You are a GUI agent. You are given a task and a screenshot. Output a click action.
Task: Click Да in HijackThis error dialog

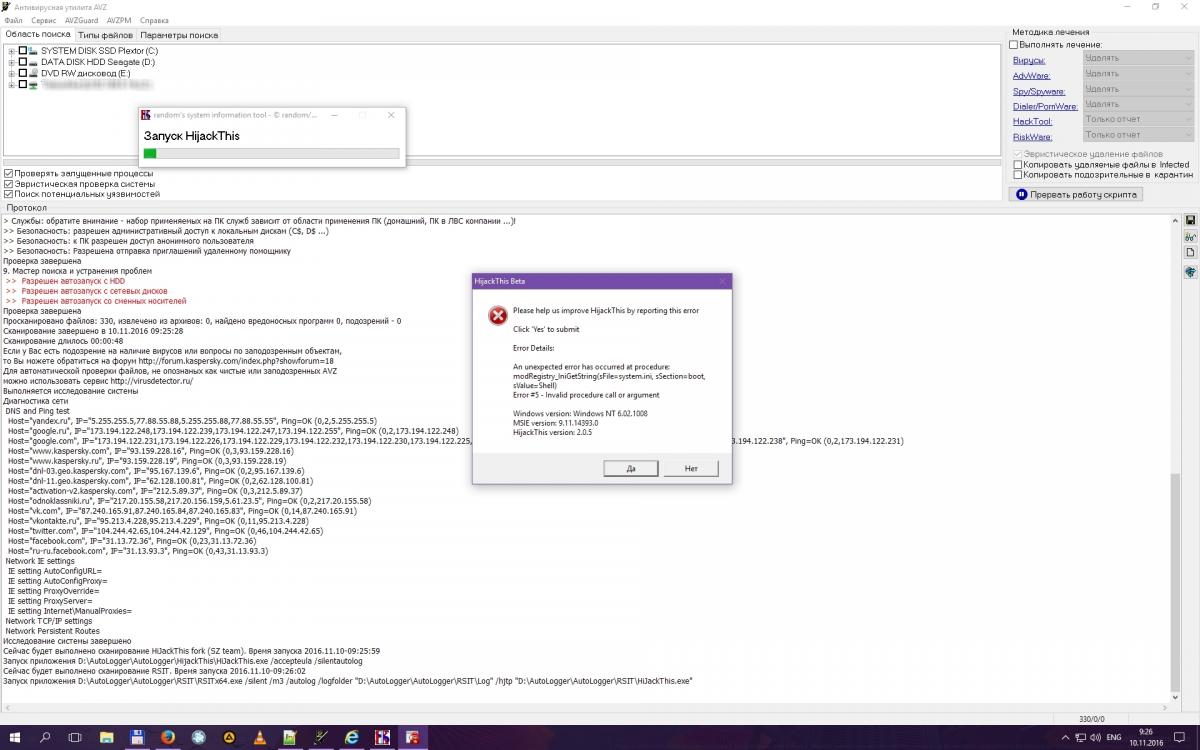pos(631,468)
